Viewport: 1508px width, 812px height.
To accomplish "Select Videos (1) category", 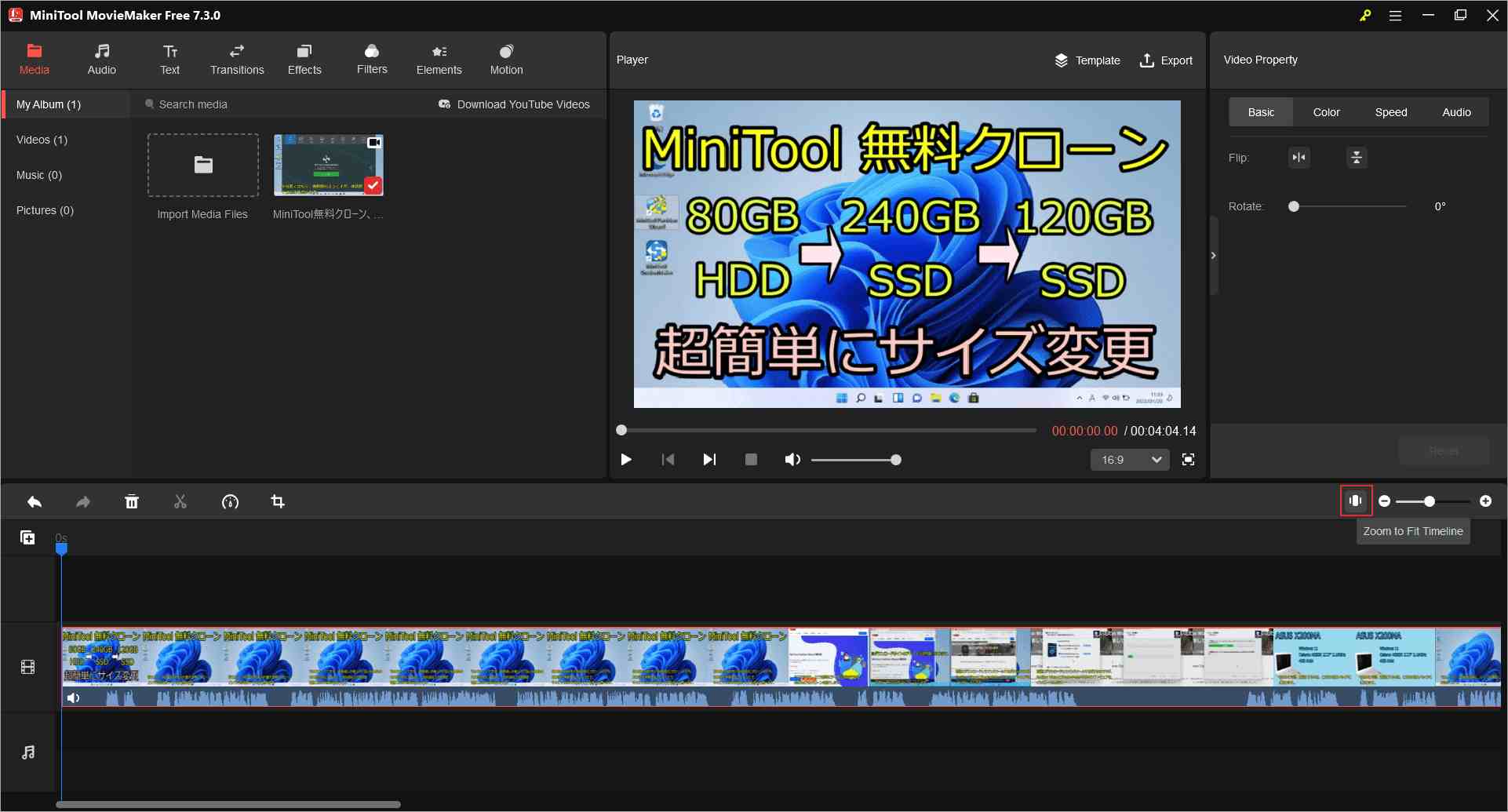I will (42, 140).
